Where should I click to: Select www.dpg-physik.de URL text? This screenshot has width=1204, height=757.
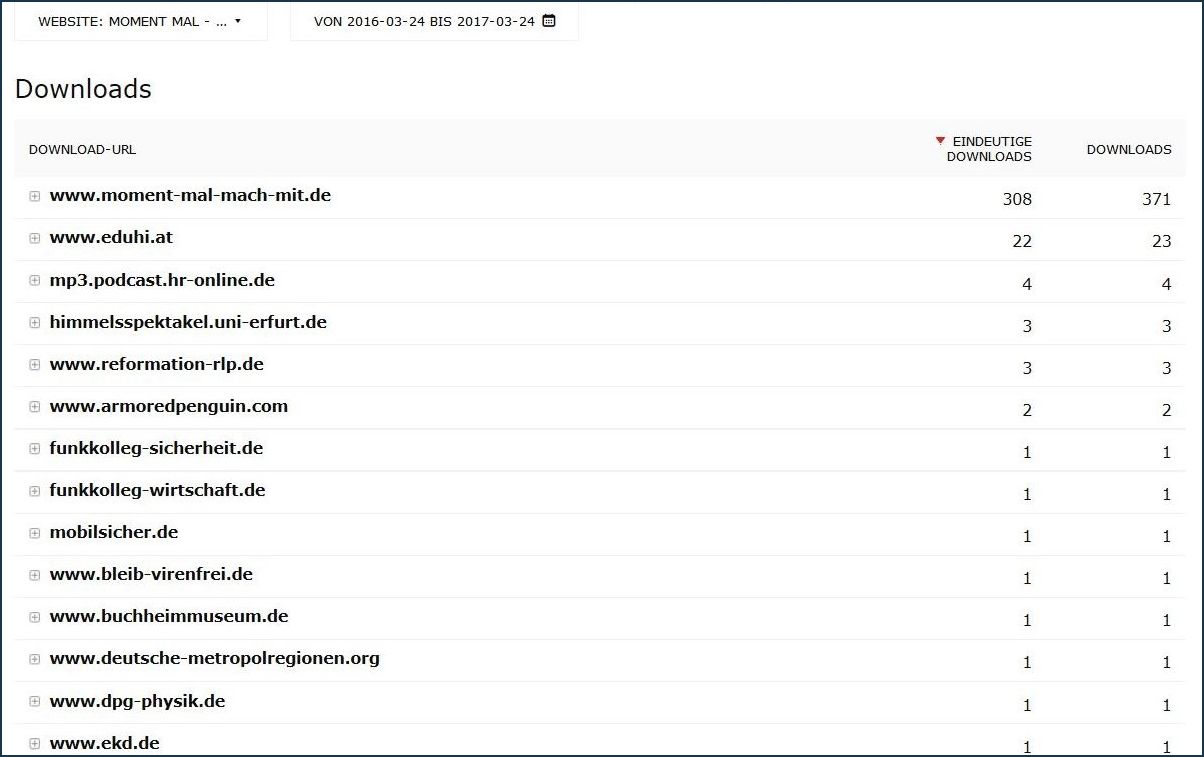[x=137, y=701]
